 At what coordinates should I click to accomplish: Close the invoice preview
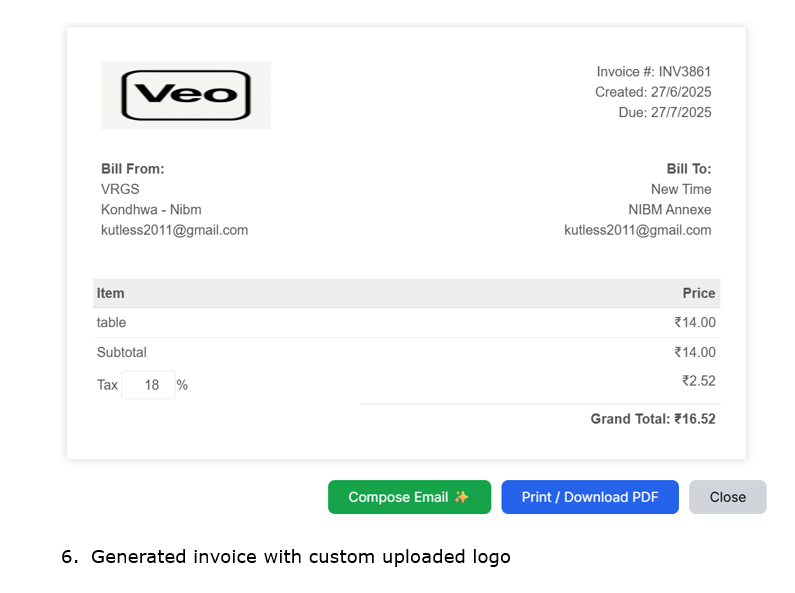pyautogui.click(x=727, y=497)
